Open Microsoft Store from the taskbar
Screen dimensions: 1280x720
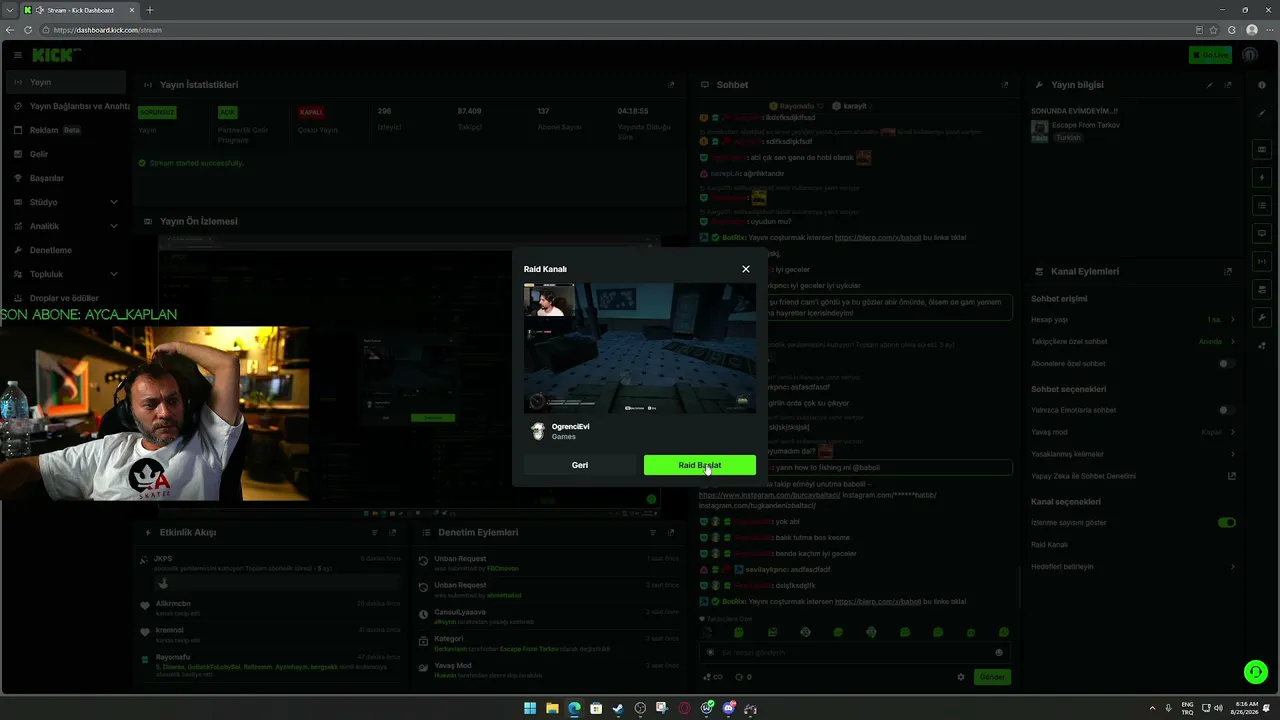click(x=596, y=708)
